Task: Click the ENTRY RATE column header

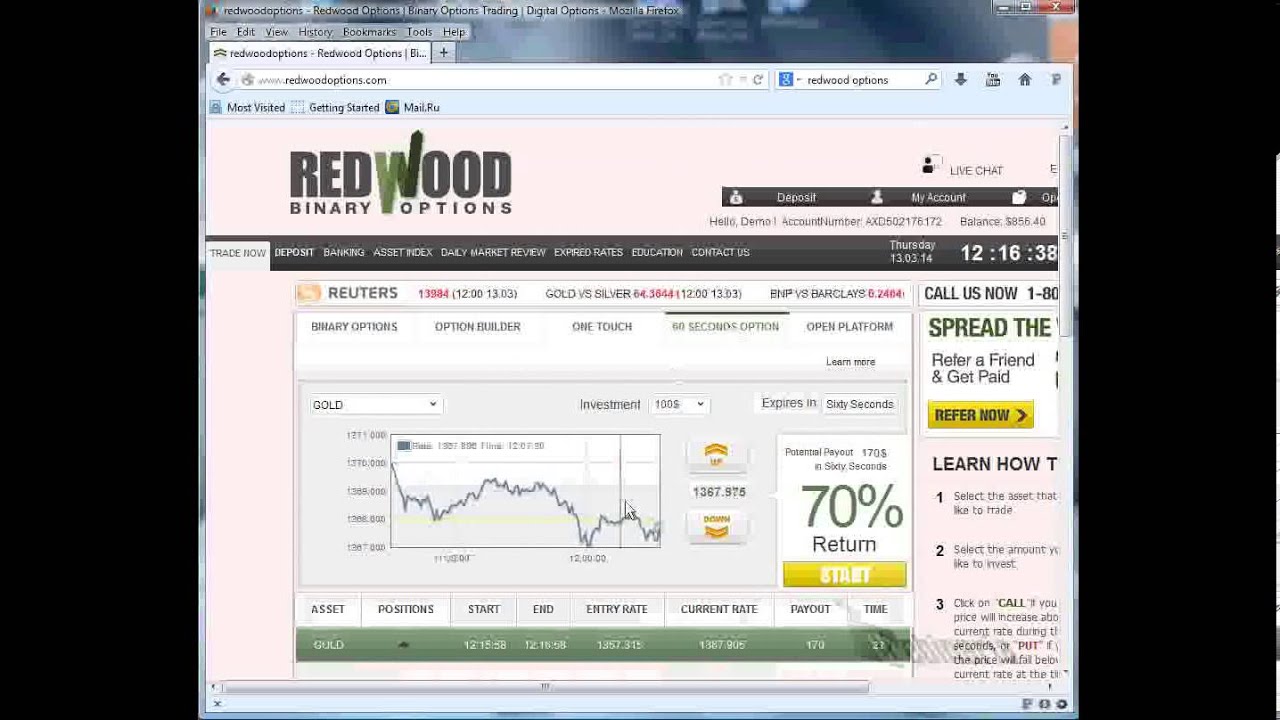Action: pos(617,609)
